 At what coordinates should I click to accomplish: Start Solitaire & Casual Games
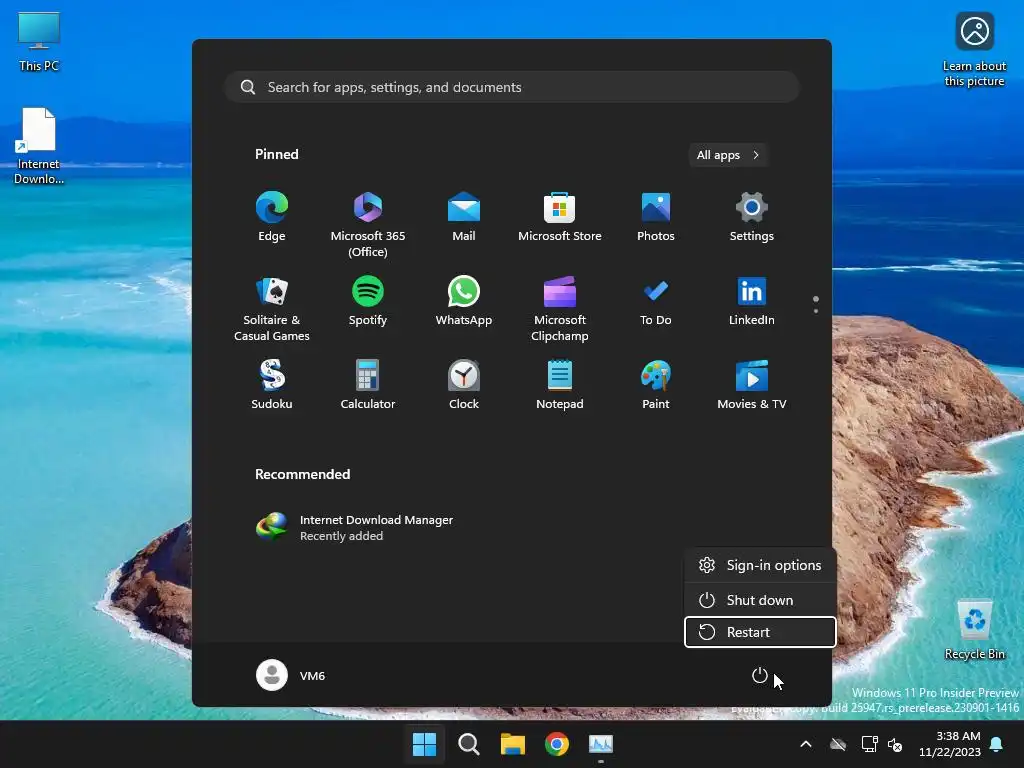coord(272,308)
